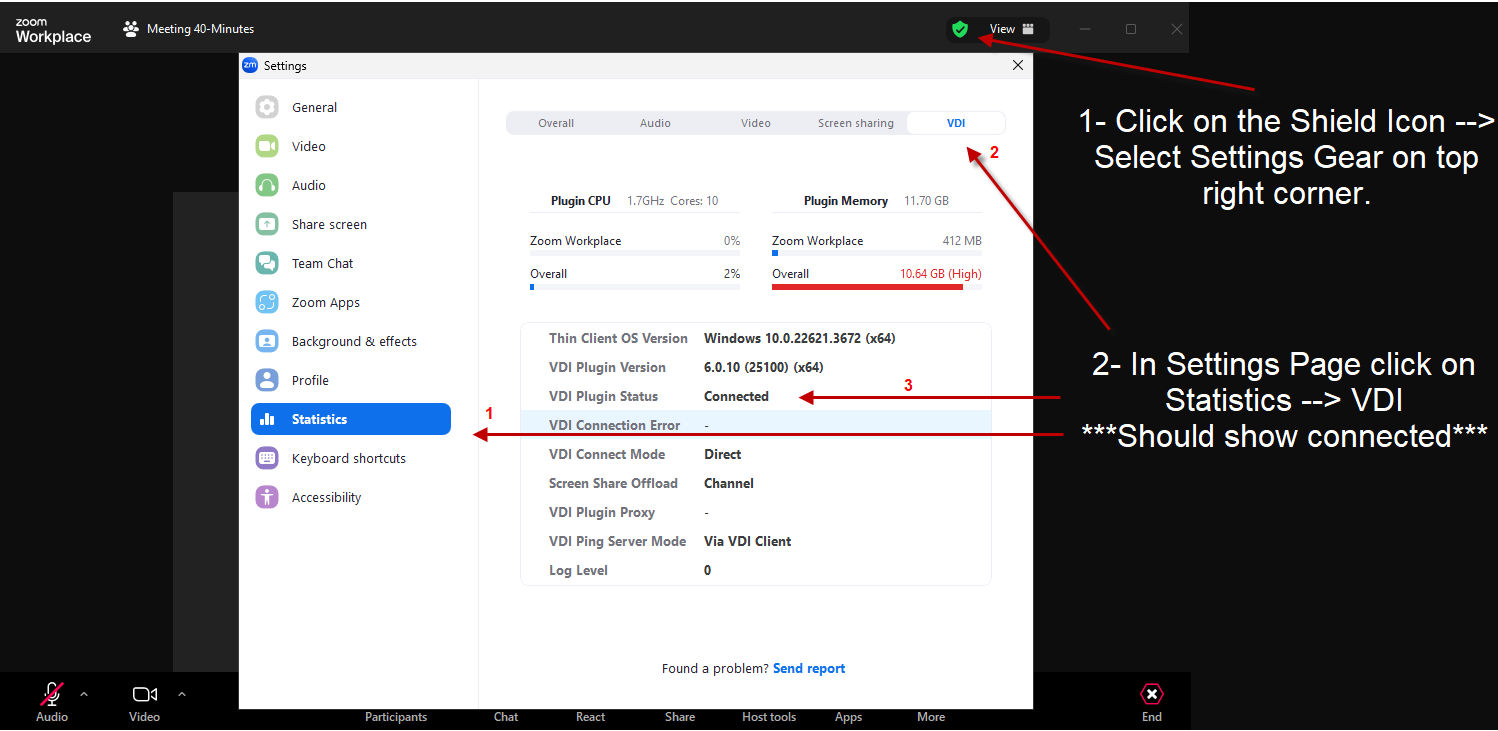
Task: Click the More toolbar button
Action: click(x=931, y=717)
